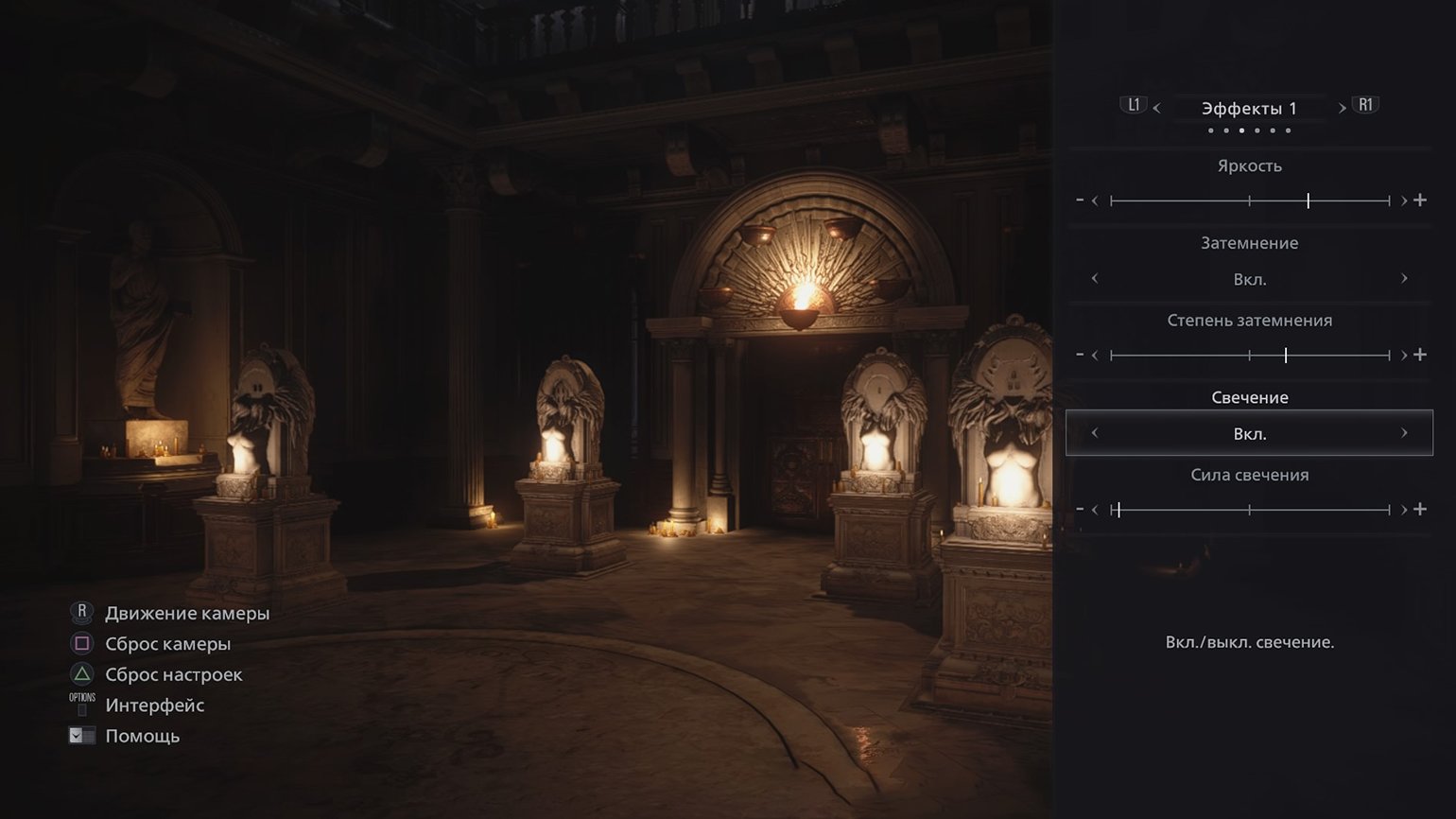Click the touchpad Помощь icon
The width and height of the screenshot is (1456, 819).
[82, 735]
